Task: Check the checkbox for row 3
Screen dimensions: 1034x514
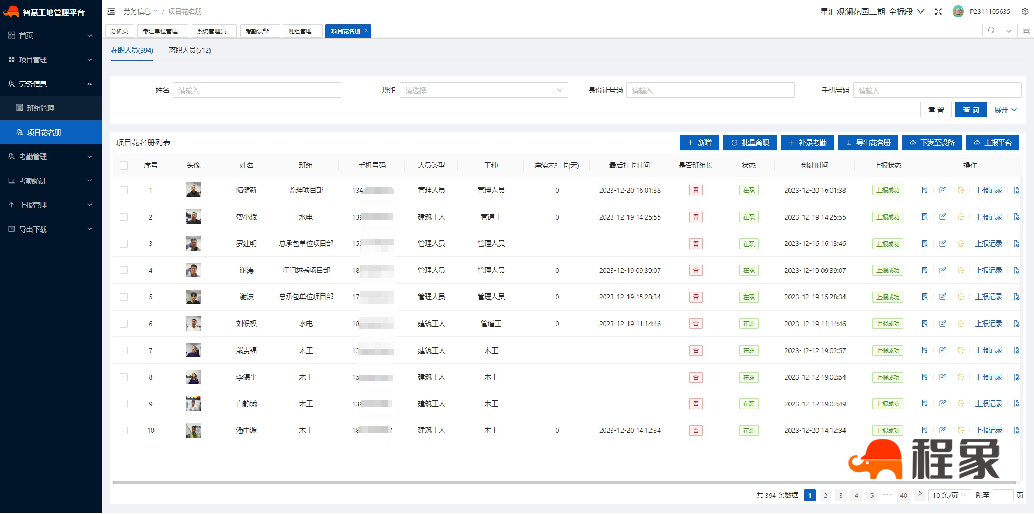Action: [x=123, y=243]
